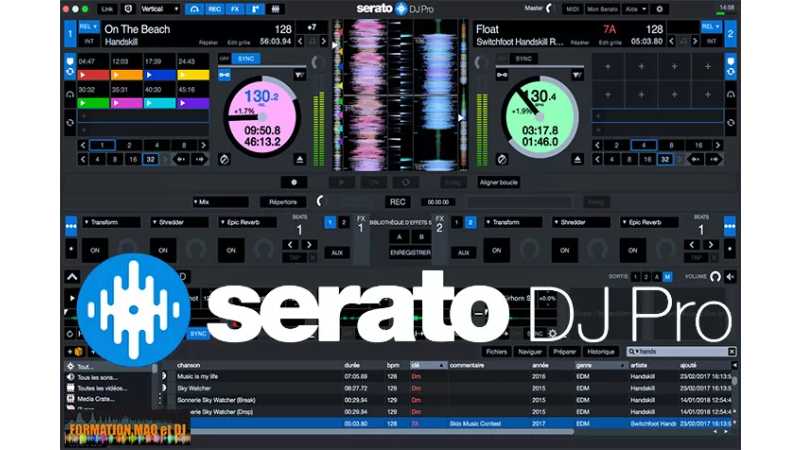Click deck 2 headphone icon in side strip

click(x=731, y=94)
